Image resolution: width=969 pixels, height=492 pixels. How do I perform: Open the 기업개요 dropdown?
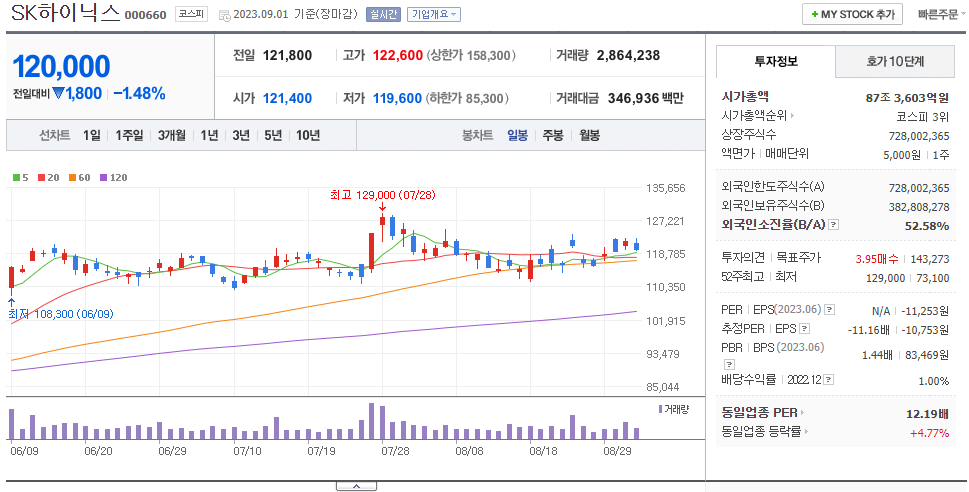tap(434, 14)
